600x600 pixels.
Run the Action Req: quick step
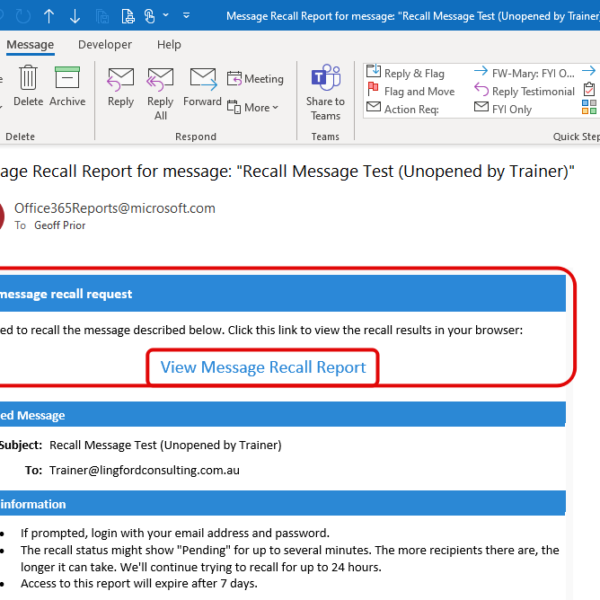coord(403,109)
